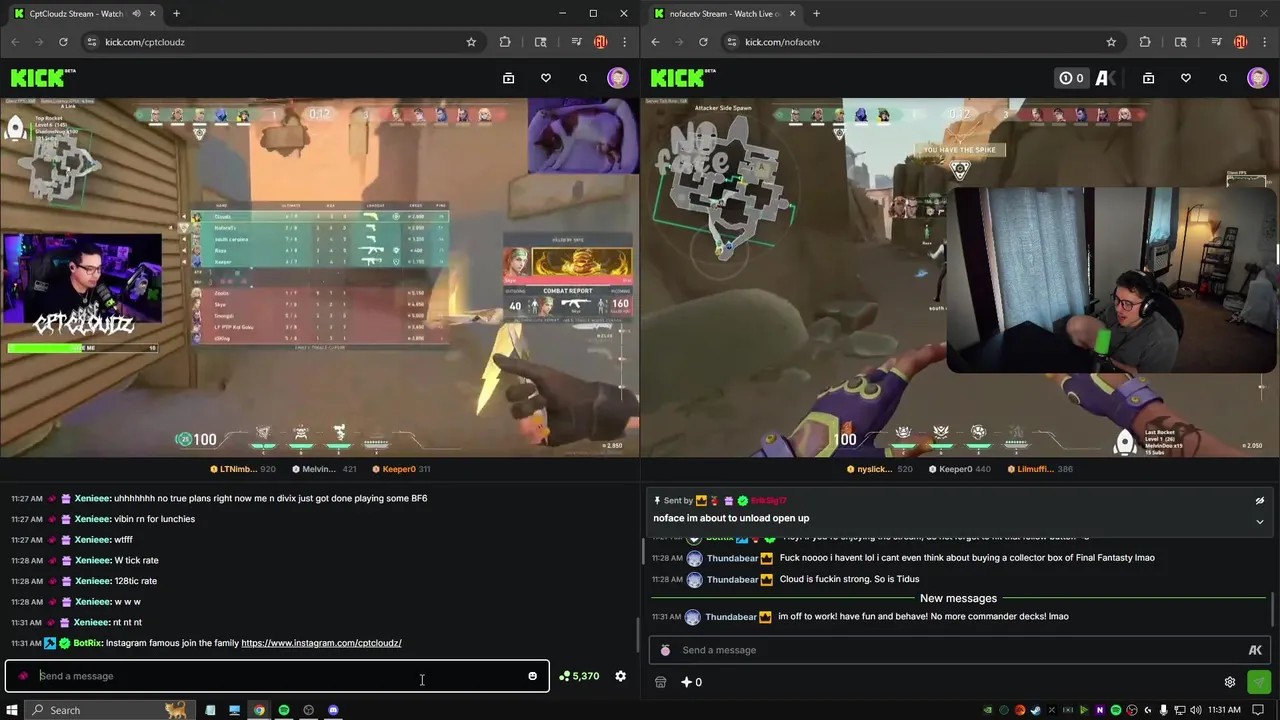Open the extensions puzzle icon in cptcloudz window

click(x=505, y=42)
